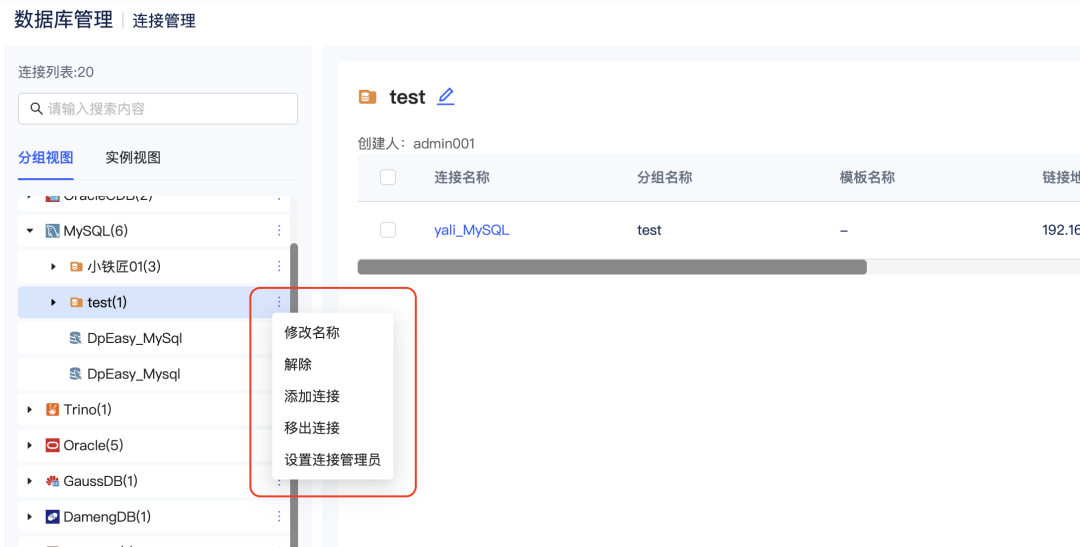Click the three-dot menu of test(1)

[x=279, y=302]
